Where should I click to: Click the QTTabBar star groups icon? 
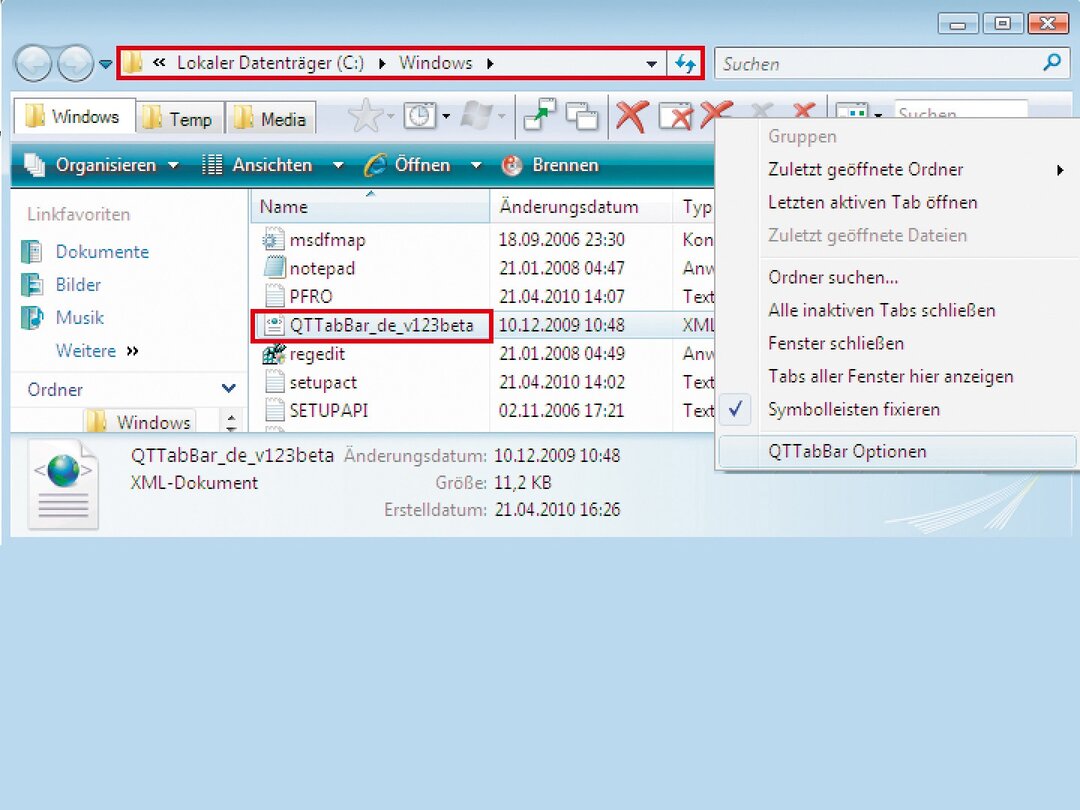pyautogui.click(x=365, y=117)
